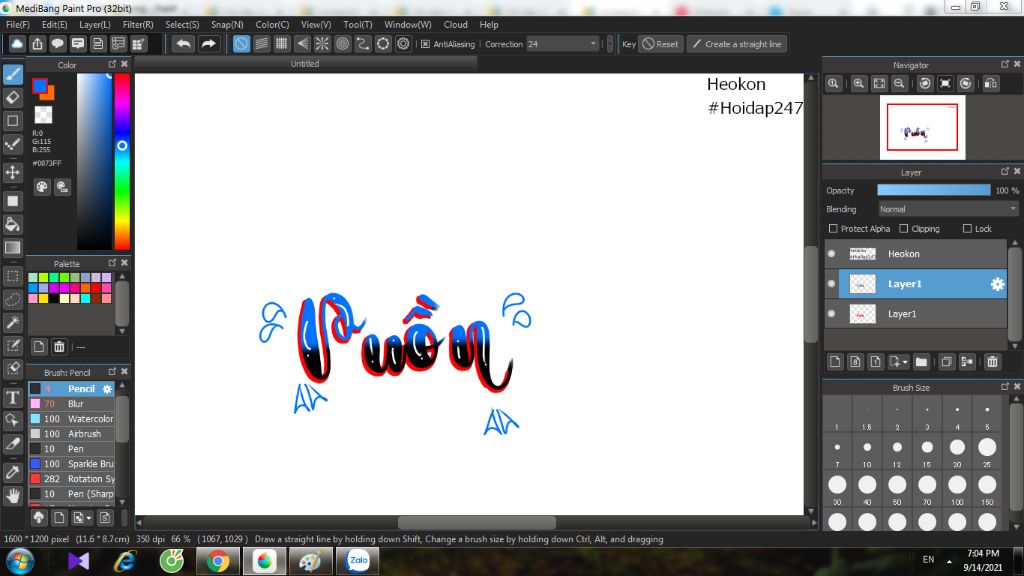Enable Lock checkbox
This screenshot has width=1024, height=576.
click(967, 229)
